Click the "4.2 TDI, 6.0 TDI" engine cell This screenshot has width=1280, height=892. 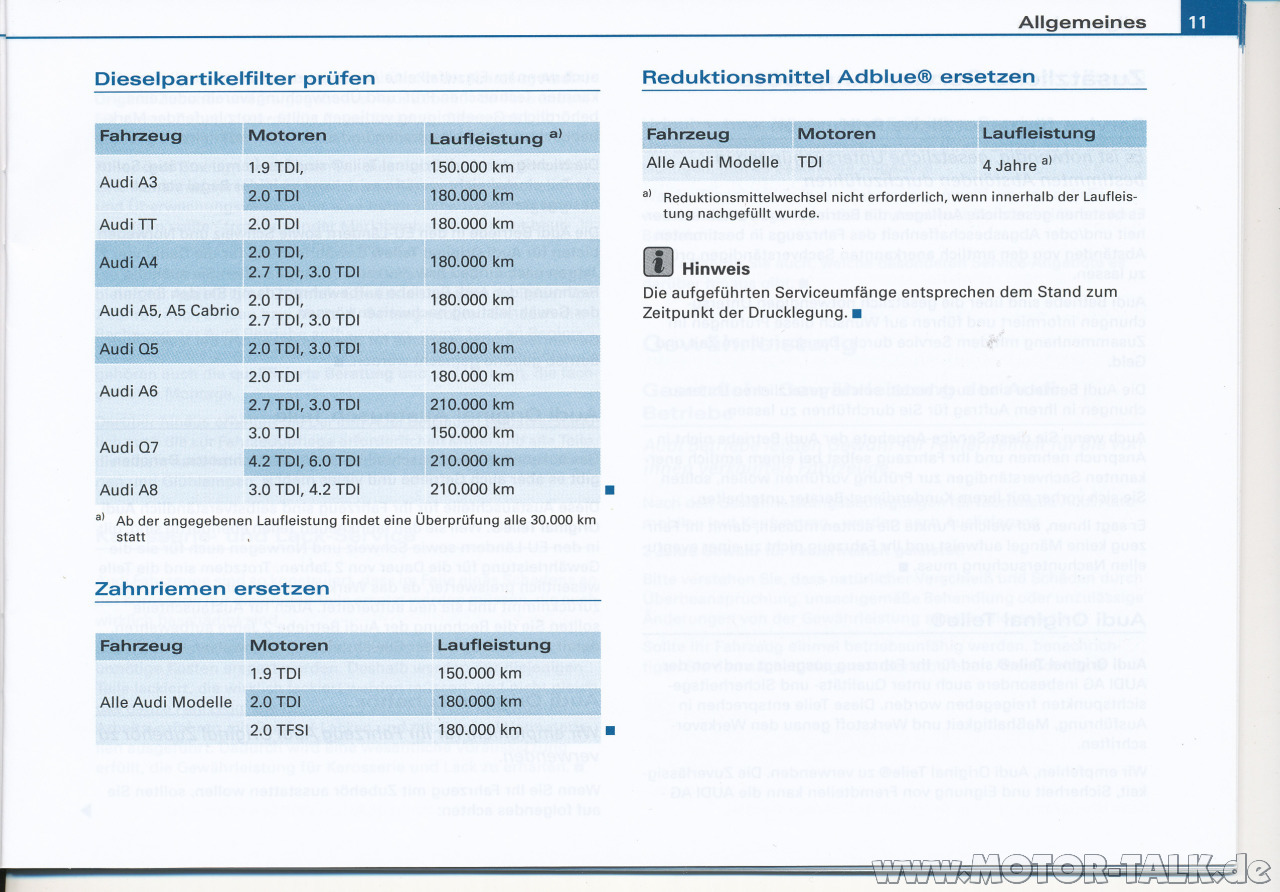click(304, 461)
